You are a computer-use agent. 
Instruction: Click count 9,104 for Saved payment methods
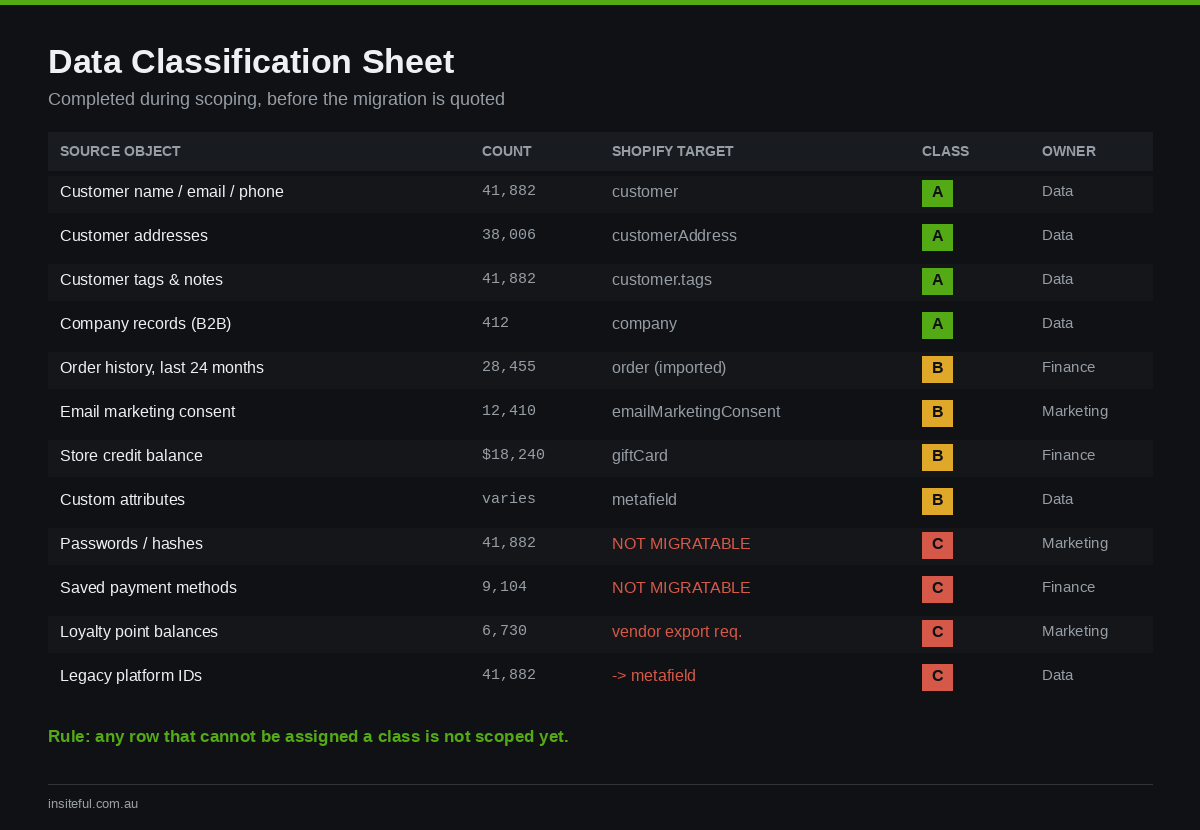pyautogui.click(x=504, y=587)
